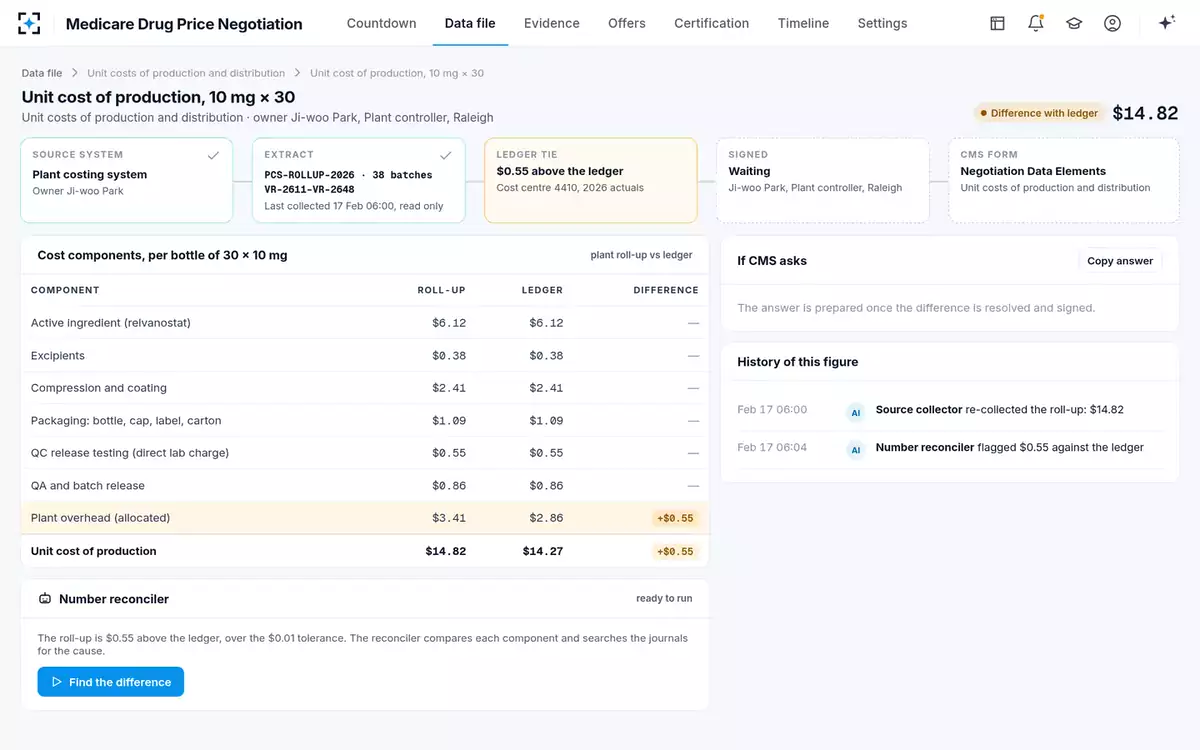Click the app logo icon

tap(30, 23)
